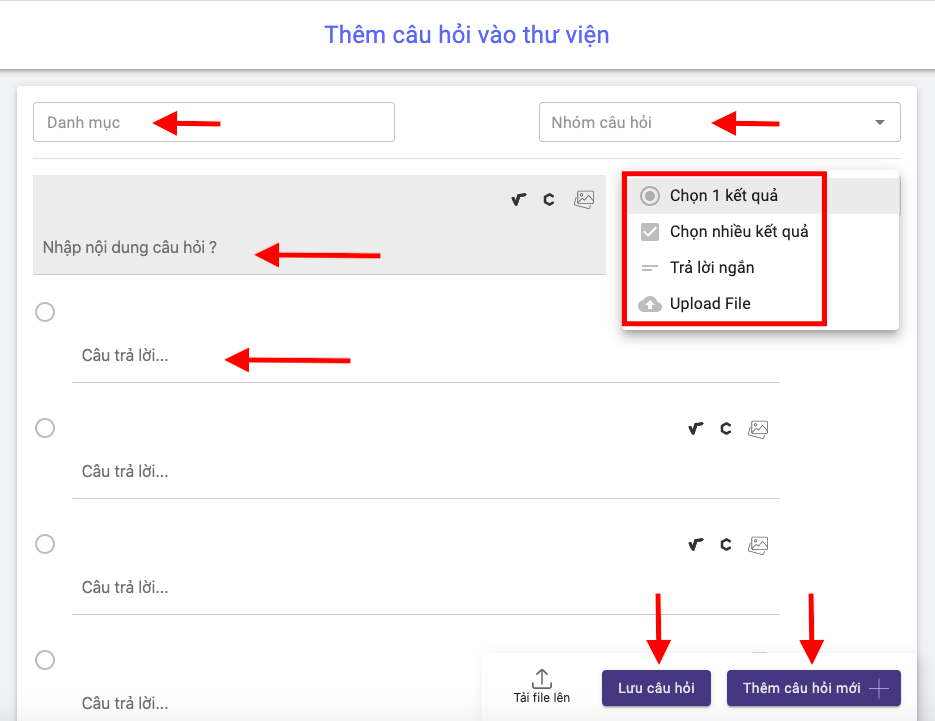935x721 pixels.
Task: Click the Tải file lên button
Action: [x=542, y=687]
